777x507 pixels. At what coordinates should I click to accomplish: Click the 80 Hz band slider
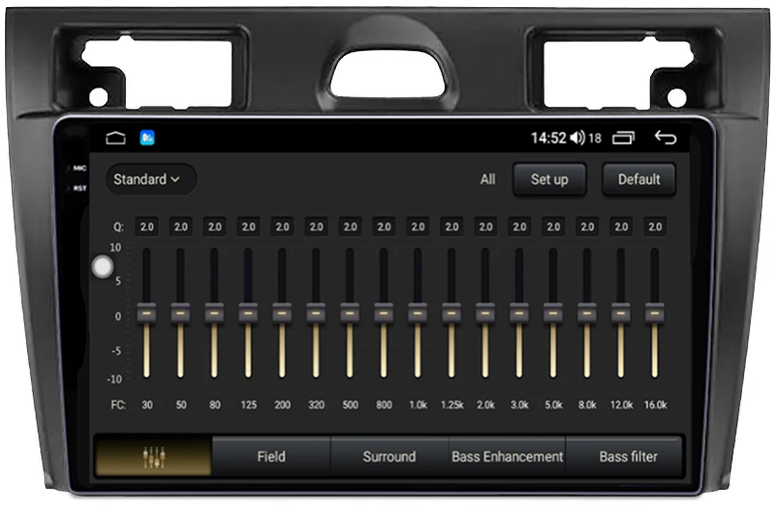214,313
